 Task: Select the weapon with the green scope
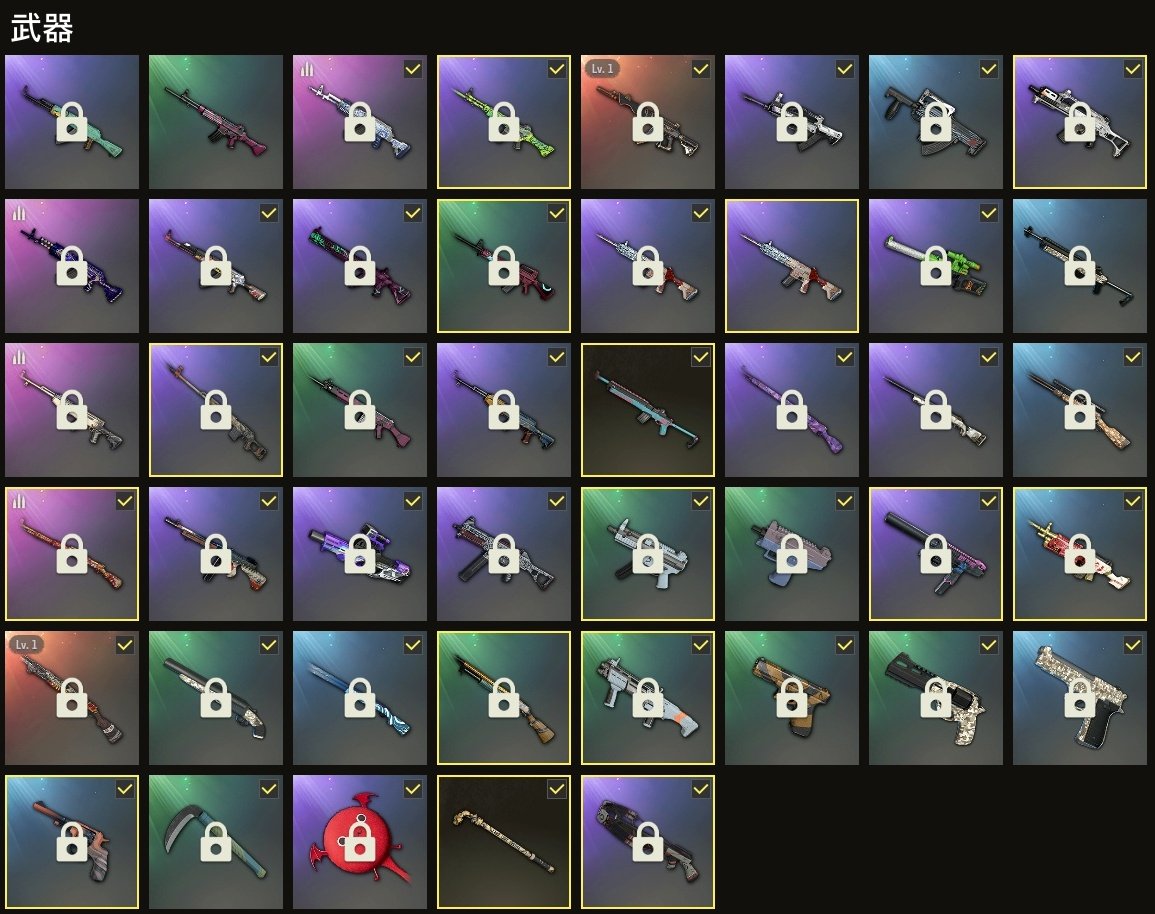pyautogui.click(x=935, y=266)
